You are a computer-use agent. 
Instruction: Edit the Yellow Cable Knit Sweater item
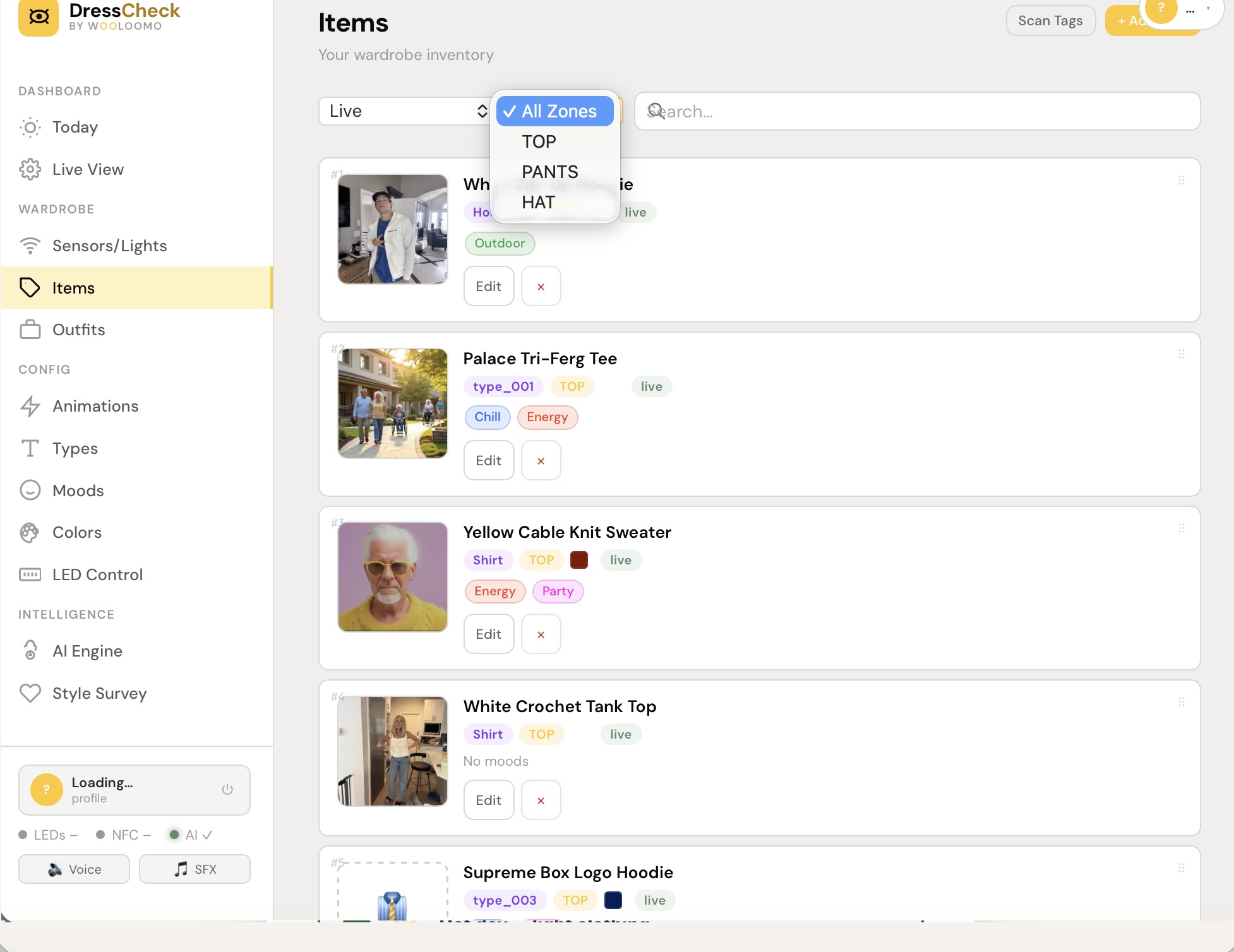[x=489, y=634]
